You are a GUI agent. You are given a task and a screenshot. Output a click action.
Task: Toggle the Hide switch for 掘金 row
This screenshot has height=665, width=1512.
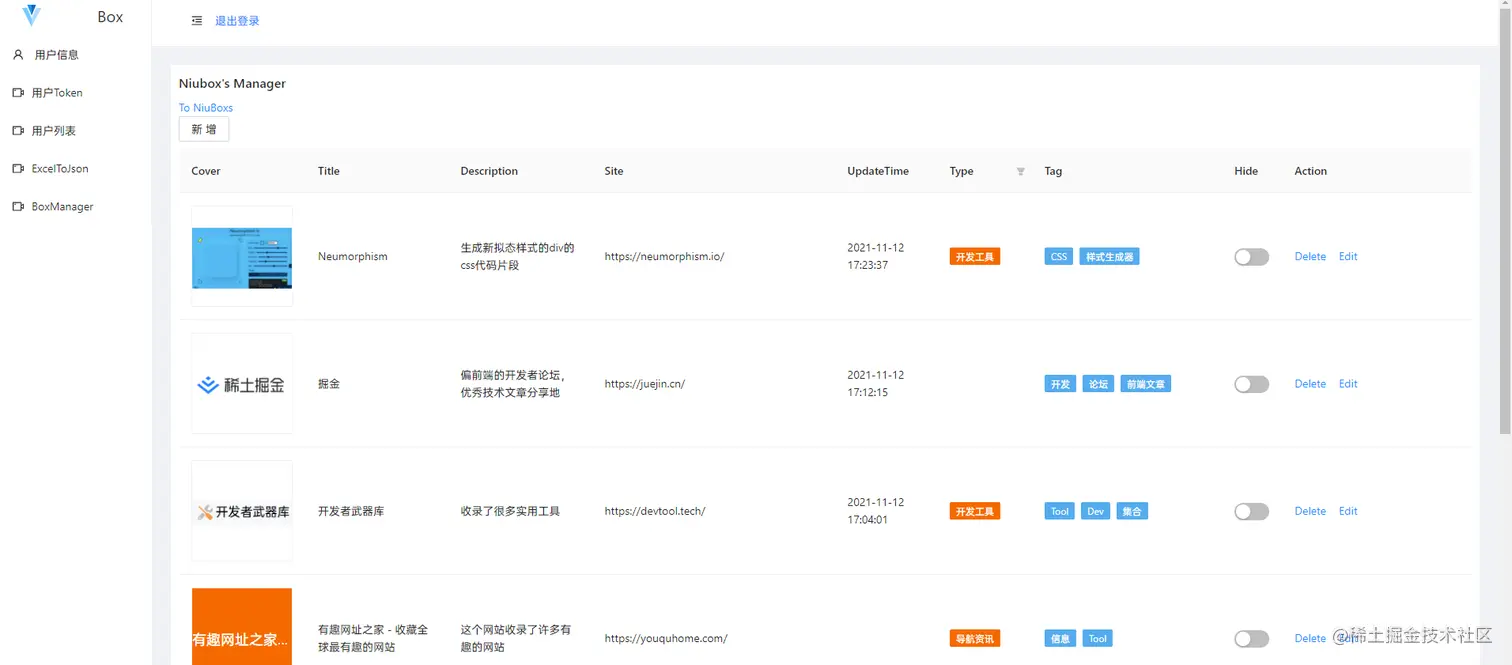tap(1251, 384)
